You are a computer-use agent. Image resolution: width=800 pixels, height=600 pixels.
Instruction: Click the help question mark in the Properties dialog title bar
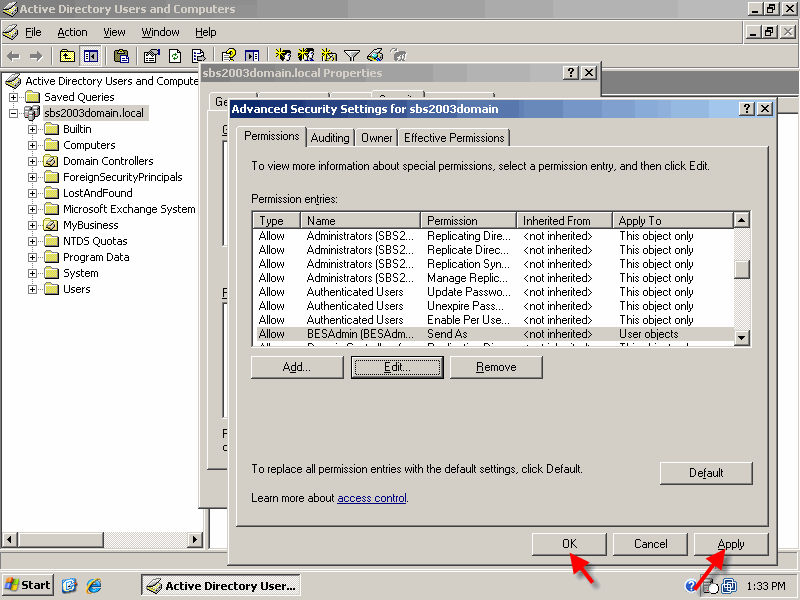pyautogui.click(x=570, y=73)
